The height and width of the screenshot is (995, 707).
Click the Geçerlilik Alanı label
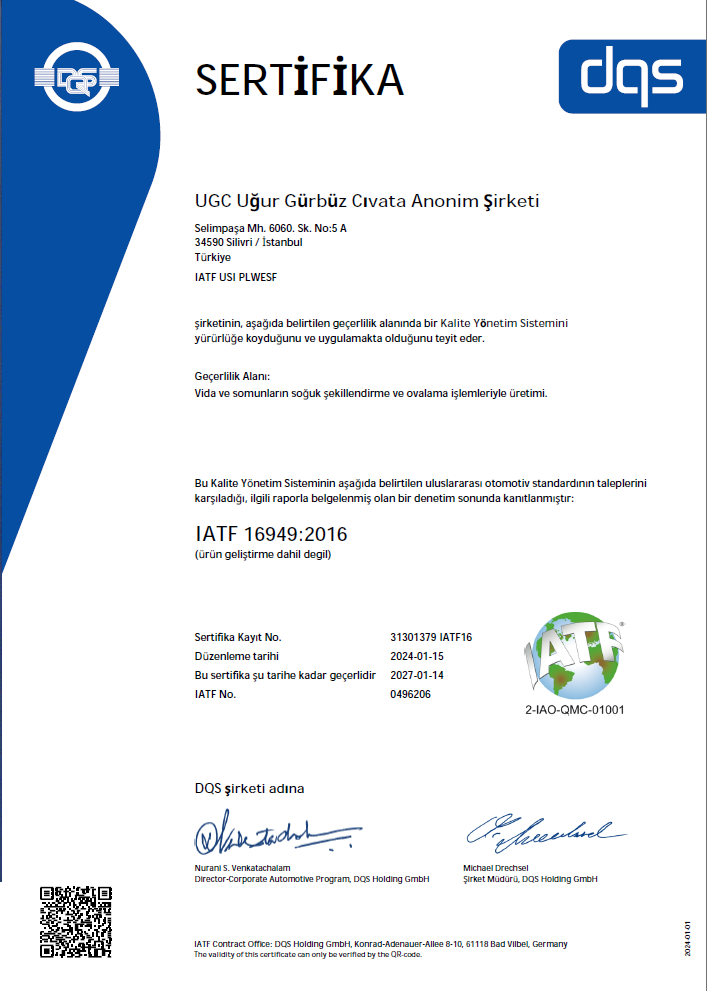pyautogui.click(x=232, y=377)
